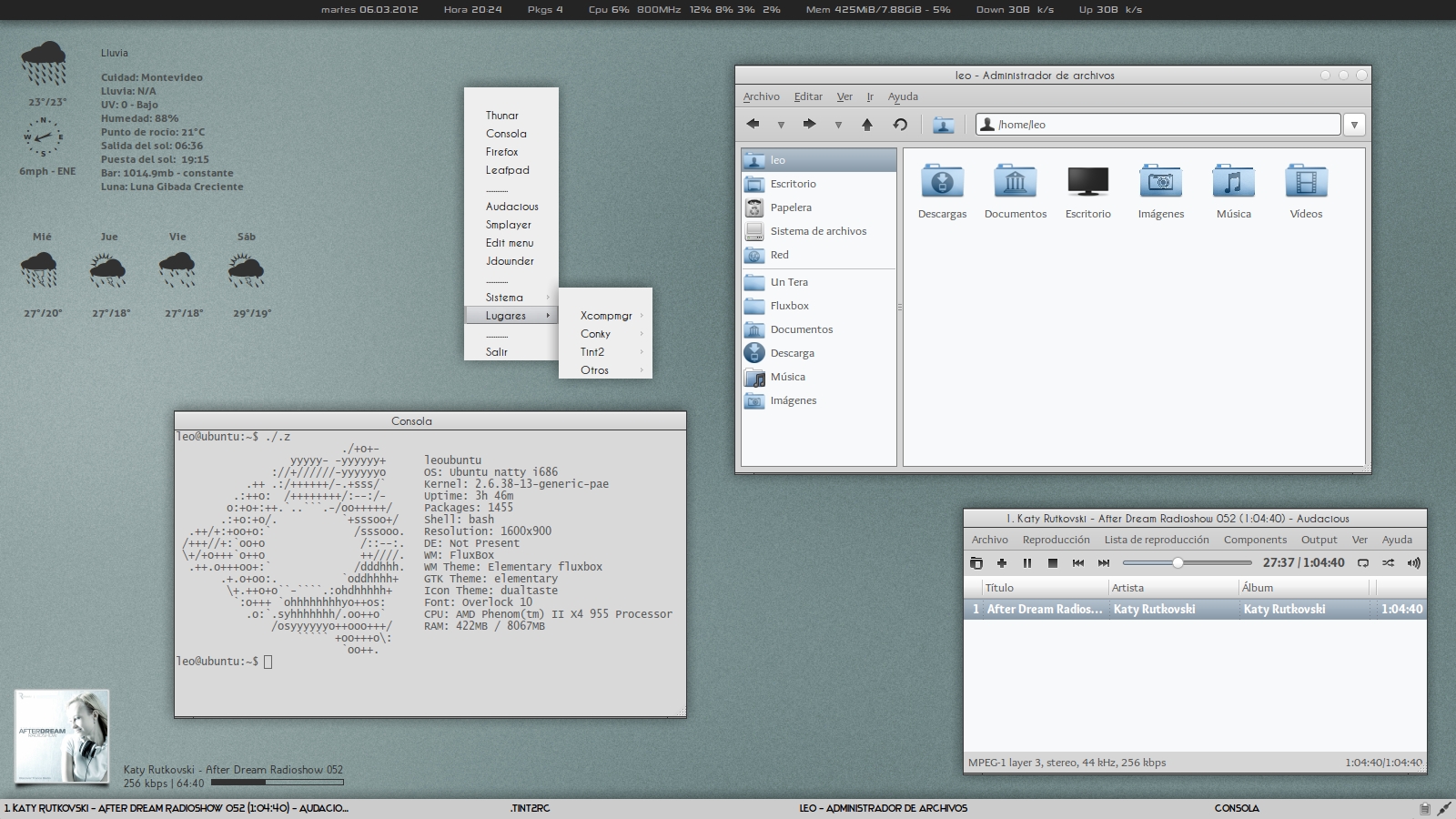Go up to the parent folder
The image size is (1456, 819).
tap(867, 125)
